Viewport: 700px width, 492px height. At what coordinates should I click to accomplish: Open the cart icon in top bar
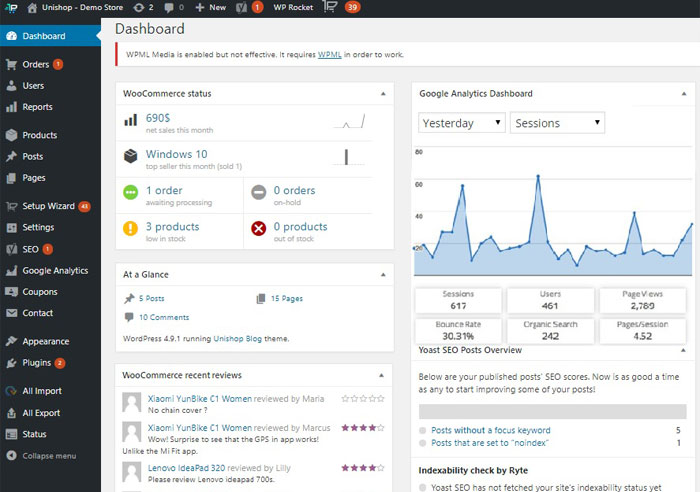tap(329, 7)
